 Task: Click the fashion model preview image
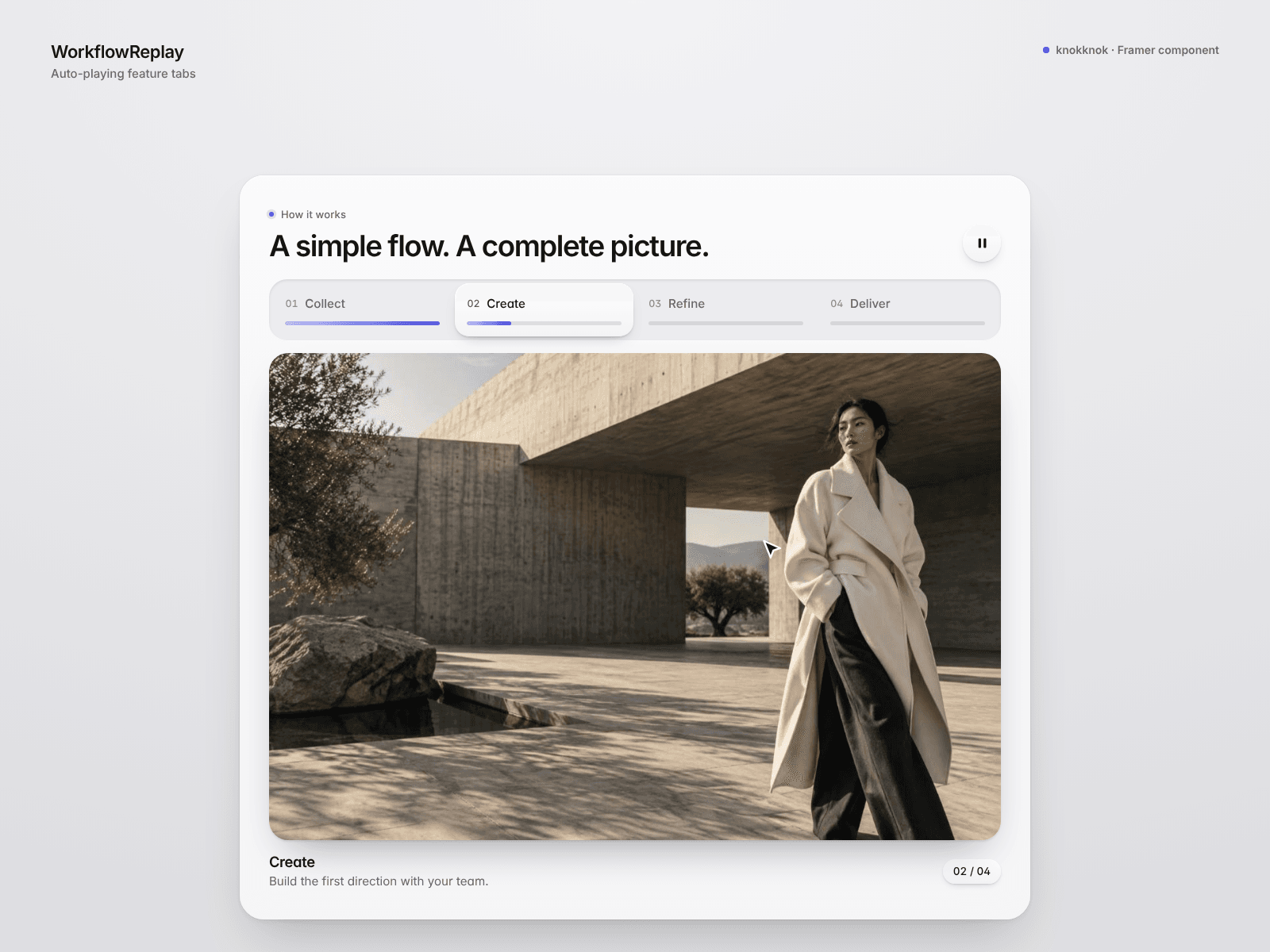(635, 597)
